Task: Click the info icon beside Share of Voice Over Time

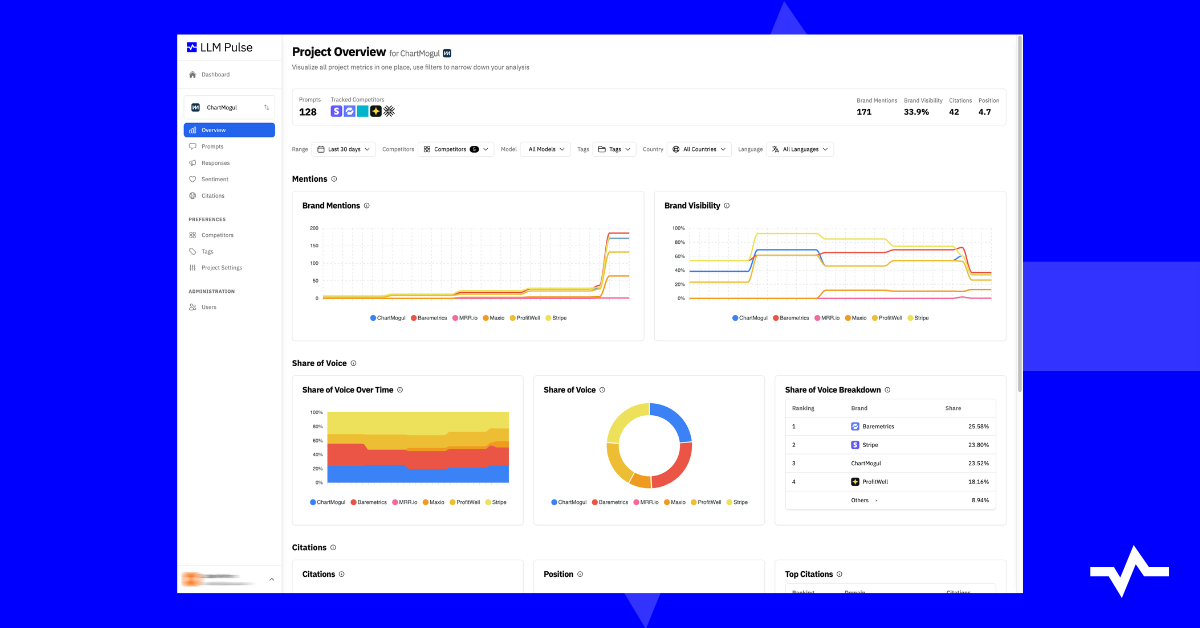Action: pyautogui.click(x=401, y=390)
